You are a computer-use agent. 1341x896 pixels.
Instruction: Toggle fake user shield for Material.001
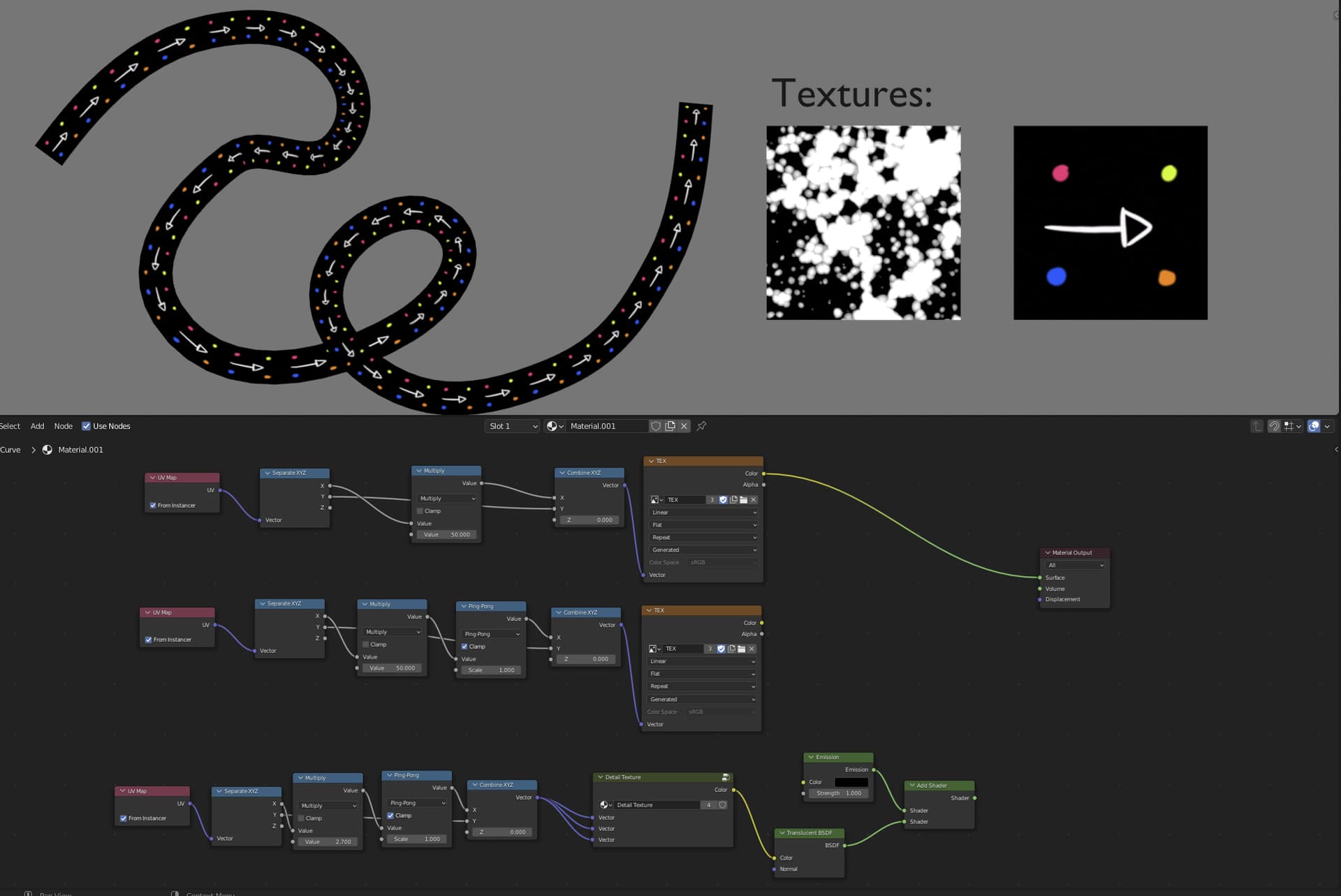click(655, 426)
